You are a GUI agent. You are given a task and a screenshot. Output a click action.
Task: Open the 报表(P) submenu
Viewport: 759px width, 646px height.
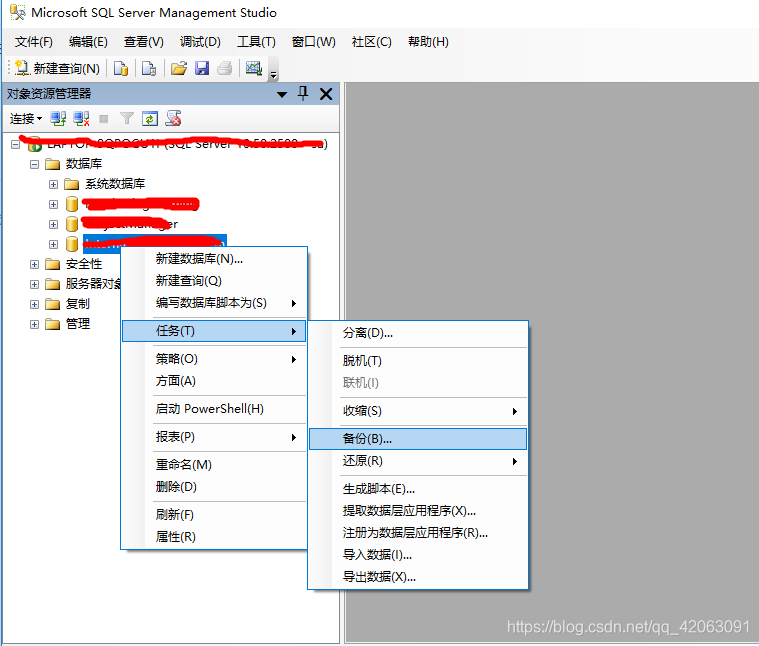tap(214, 437)
